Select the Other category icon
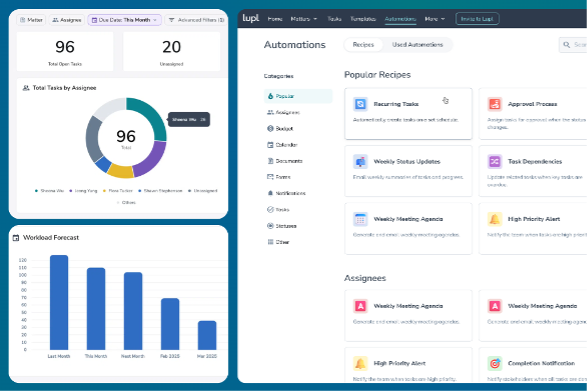Screen dimensions: 588x392 tap(270, 242)
